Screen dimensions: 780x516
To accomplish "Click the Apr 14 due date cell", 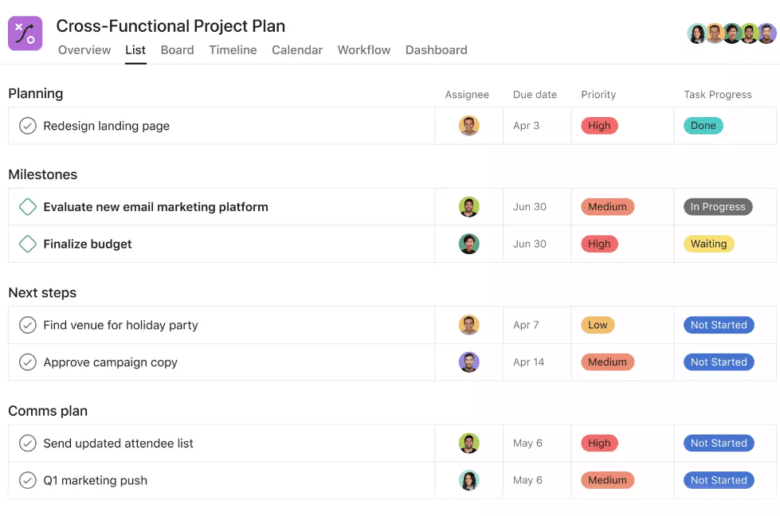I will click(x=528, y=362).
